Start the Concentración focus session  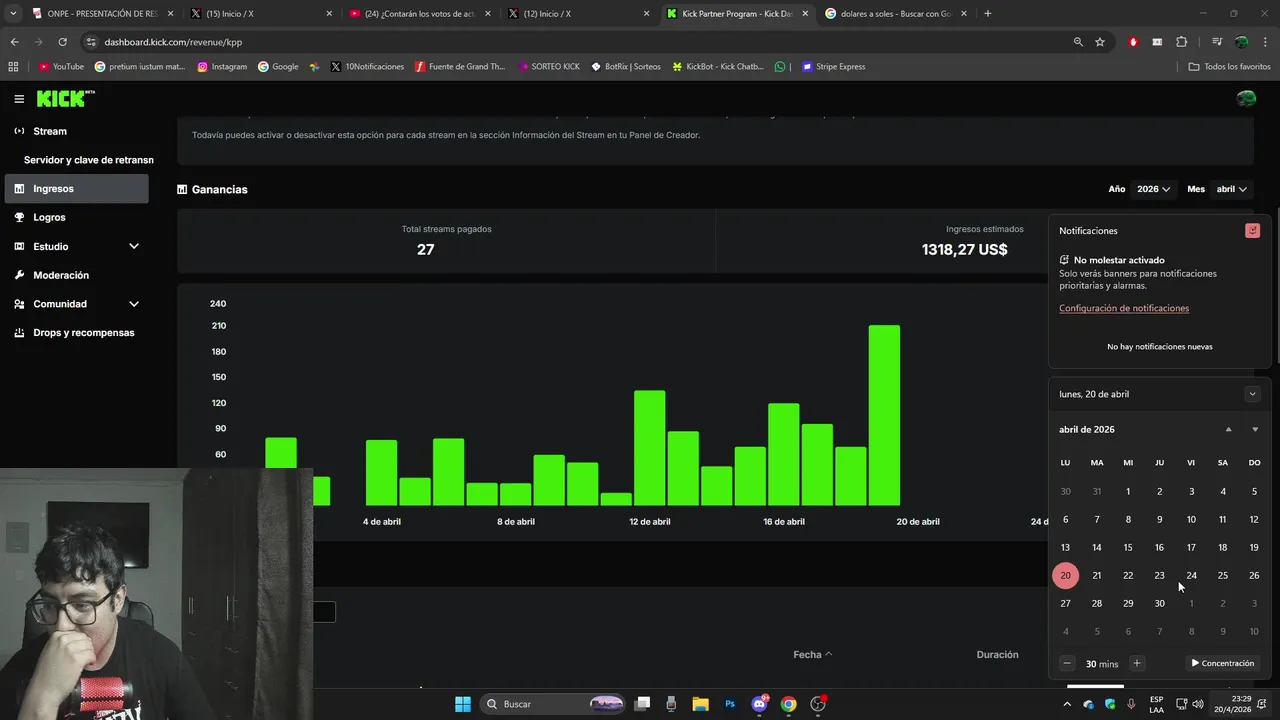coord(1222,663)
